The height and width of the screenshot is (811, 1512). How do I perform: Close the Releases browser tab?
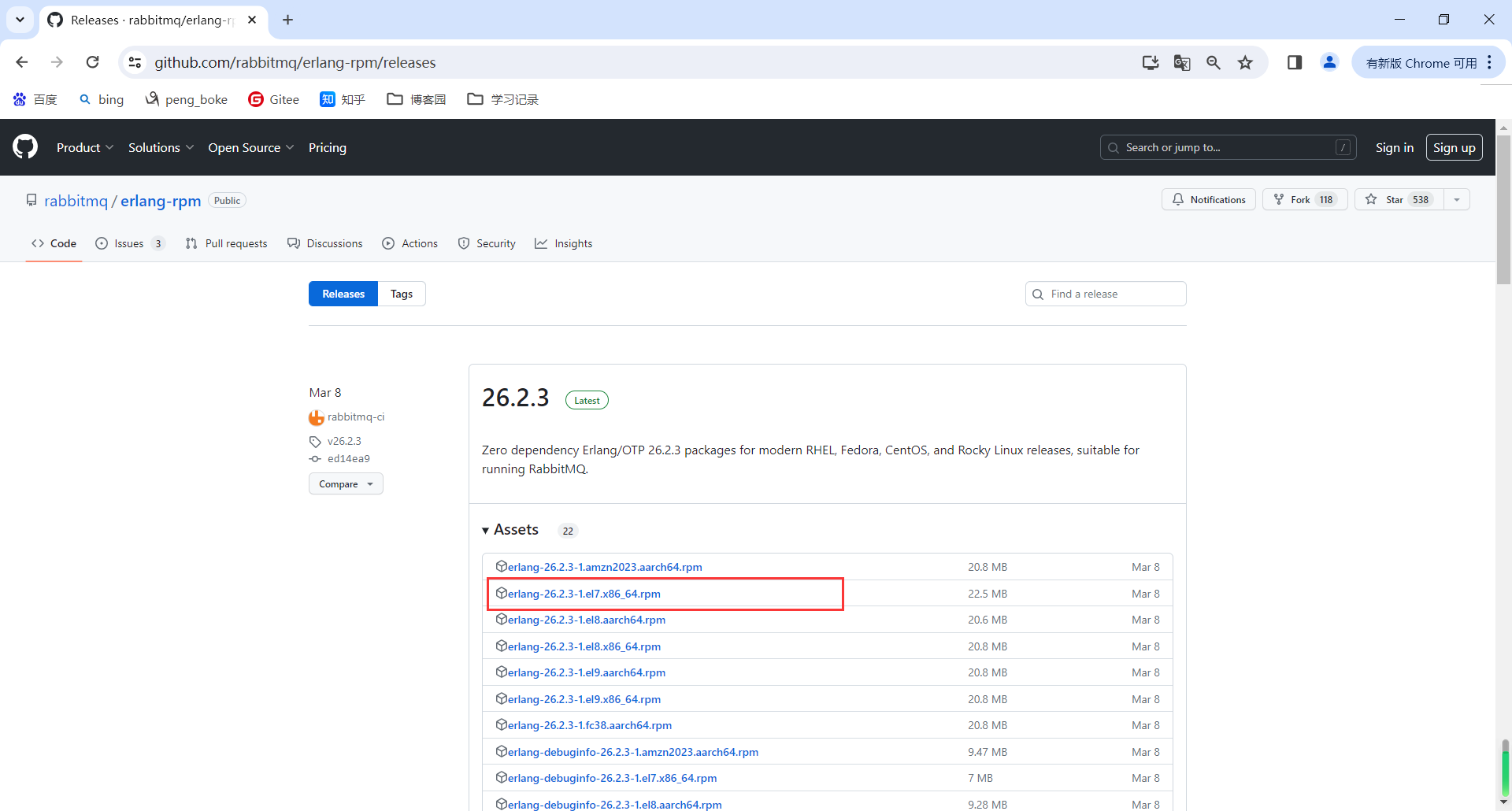click(252, 20)
